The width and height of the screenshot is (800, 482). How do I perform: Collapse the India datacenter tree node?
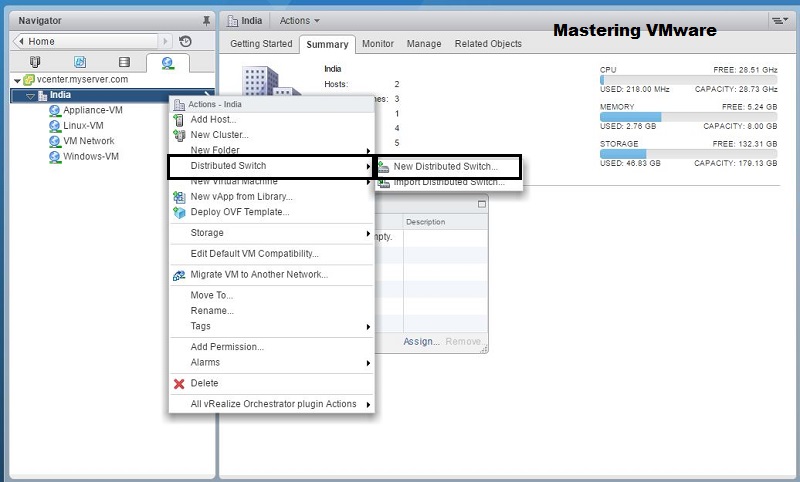point(31,96)
